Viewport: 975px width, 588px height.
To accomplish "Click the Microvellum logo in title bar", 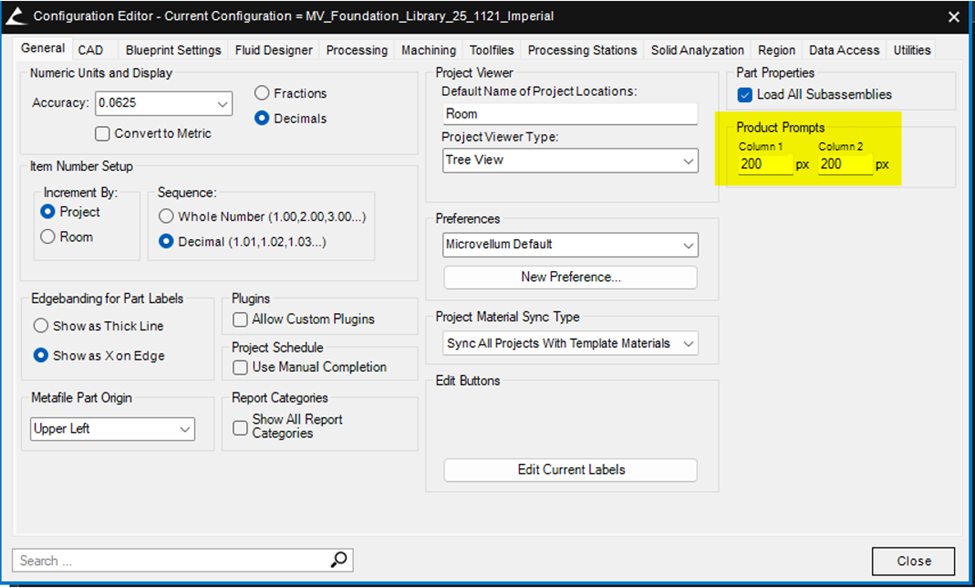I will [x=15, y=16].
